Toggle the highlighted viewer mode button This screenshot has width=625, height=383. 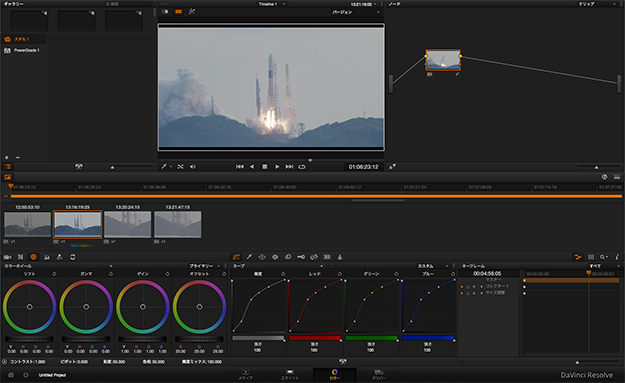[x=178, y=12]
